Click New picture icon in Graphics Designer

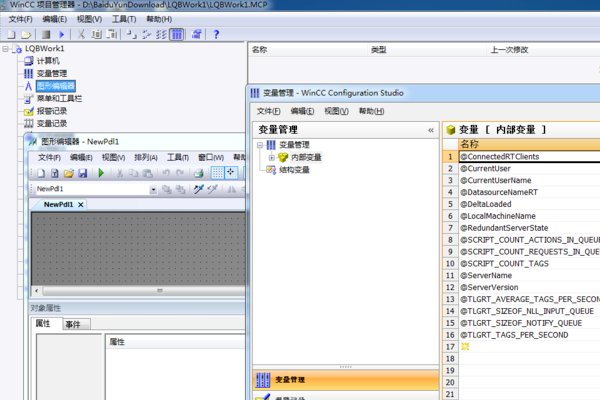click(41, 173)
